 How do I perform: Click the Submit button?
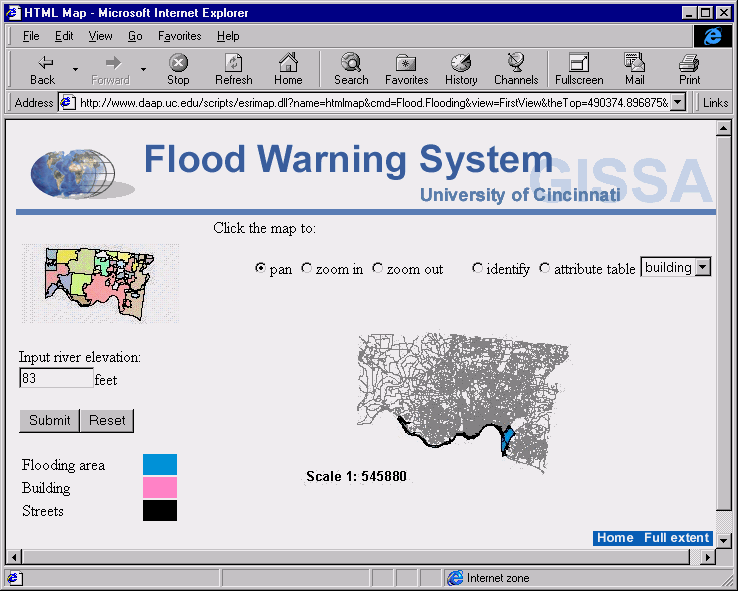49,420
